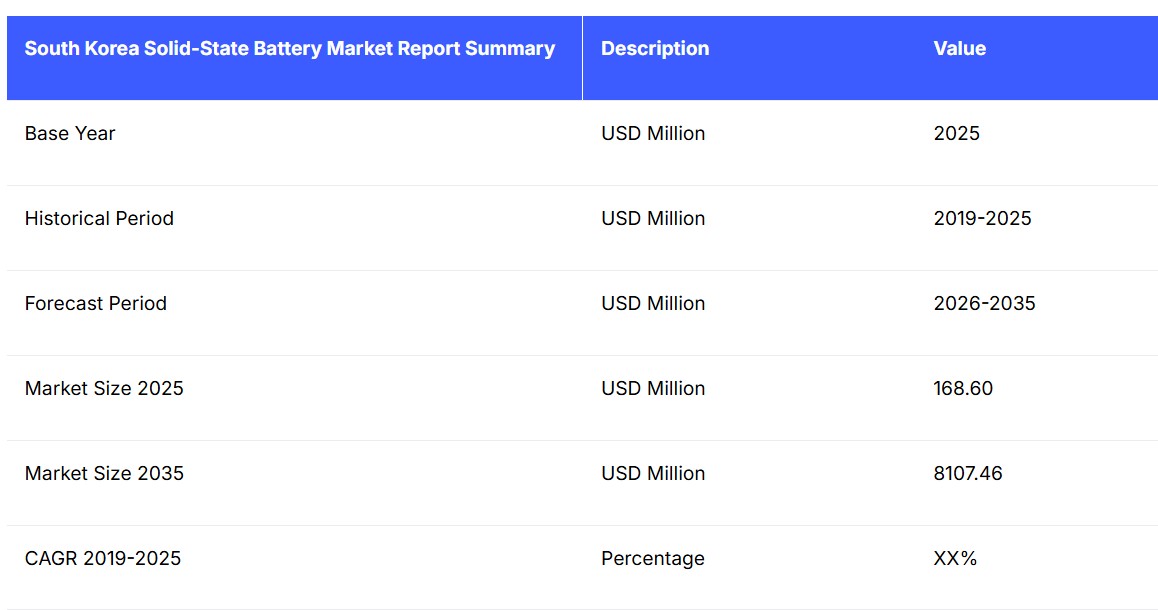Screen dimensions: 1158x610
Task: Click the Market Size 2035 label
Action: pyautogui.click(x=104, y=474)
